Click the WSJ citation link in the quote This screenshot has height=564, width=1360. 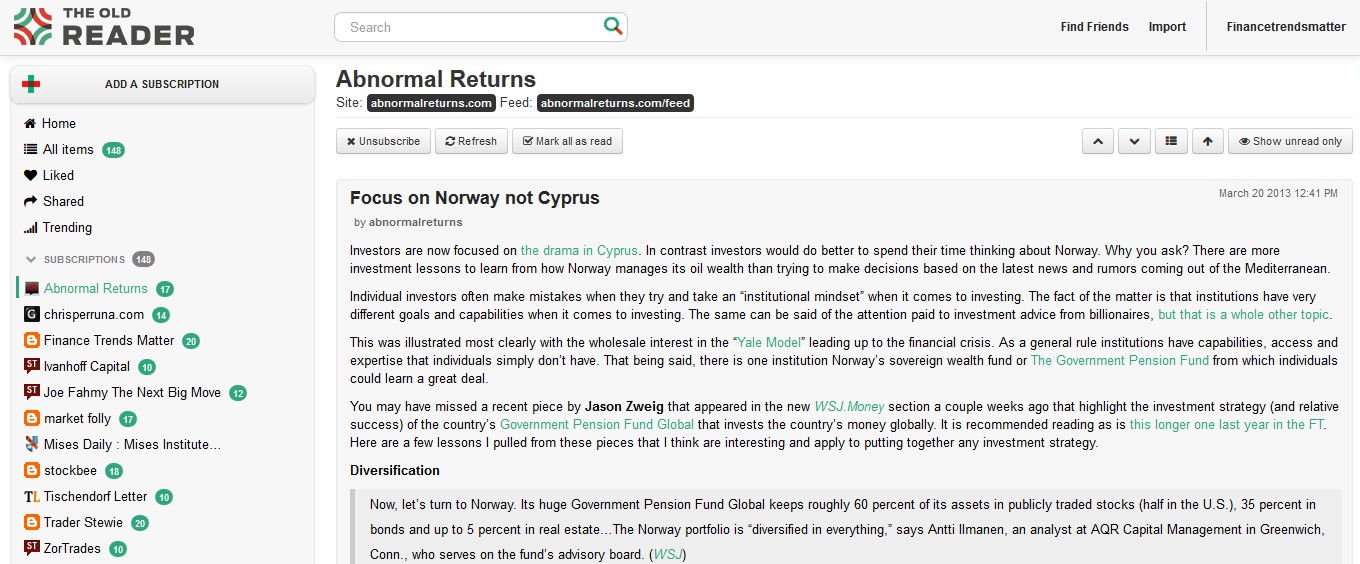[x=667, y=554]
